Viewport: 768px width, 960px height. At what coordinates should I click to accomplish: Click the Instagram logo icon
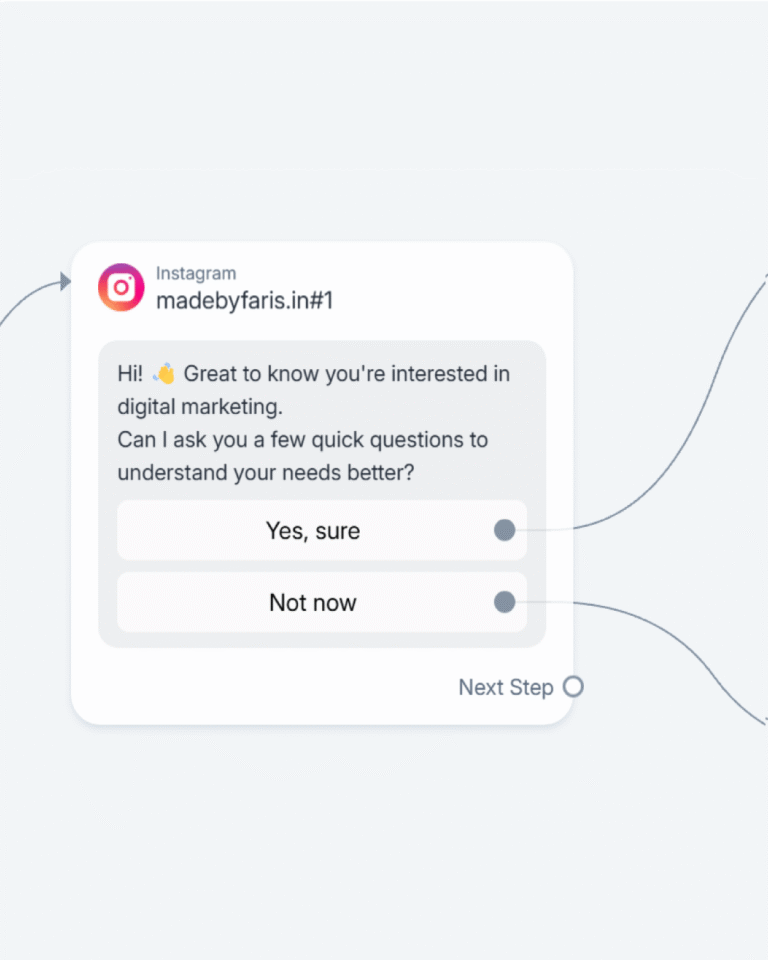(x=121, y=287)
